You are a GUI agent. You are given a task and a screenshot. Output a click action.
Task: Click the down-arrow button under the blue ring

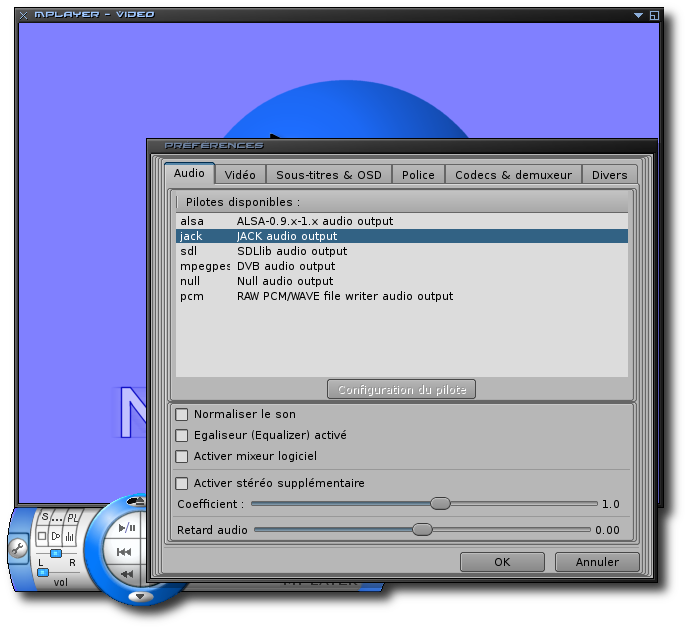coord(140,597)
